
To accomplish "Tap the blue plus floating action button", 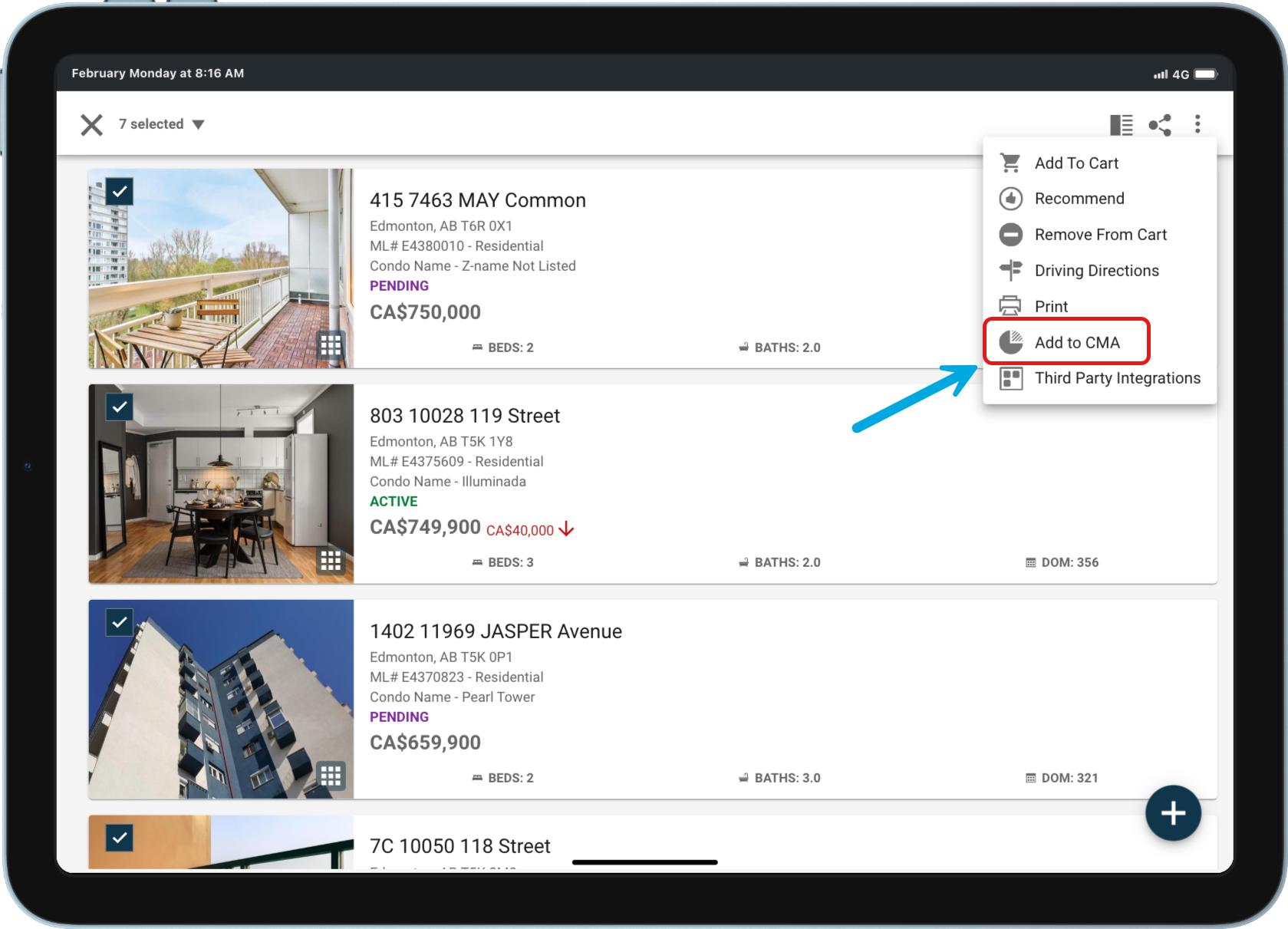I will 1173,813.
